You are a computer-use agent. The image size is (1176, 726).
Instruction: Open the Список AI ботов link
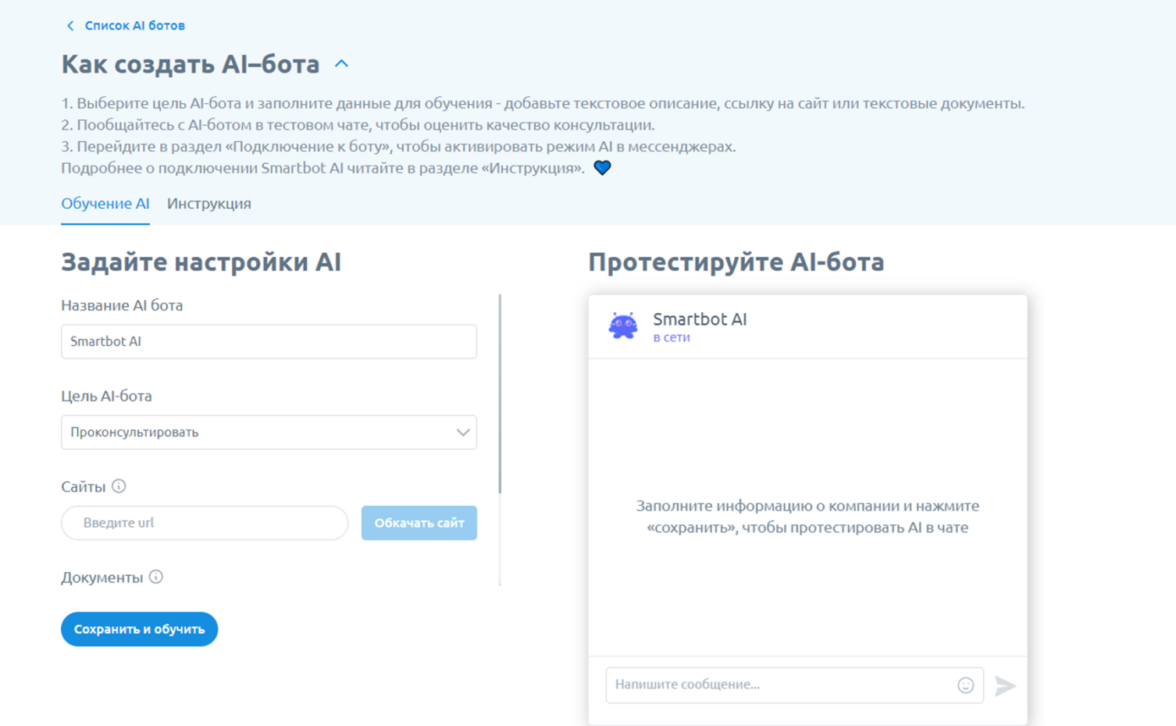(134, 26)
